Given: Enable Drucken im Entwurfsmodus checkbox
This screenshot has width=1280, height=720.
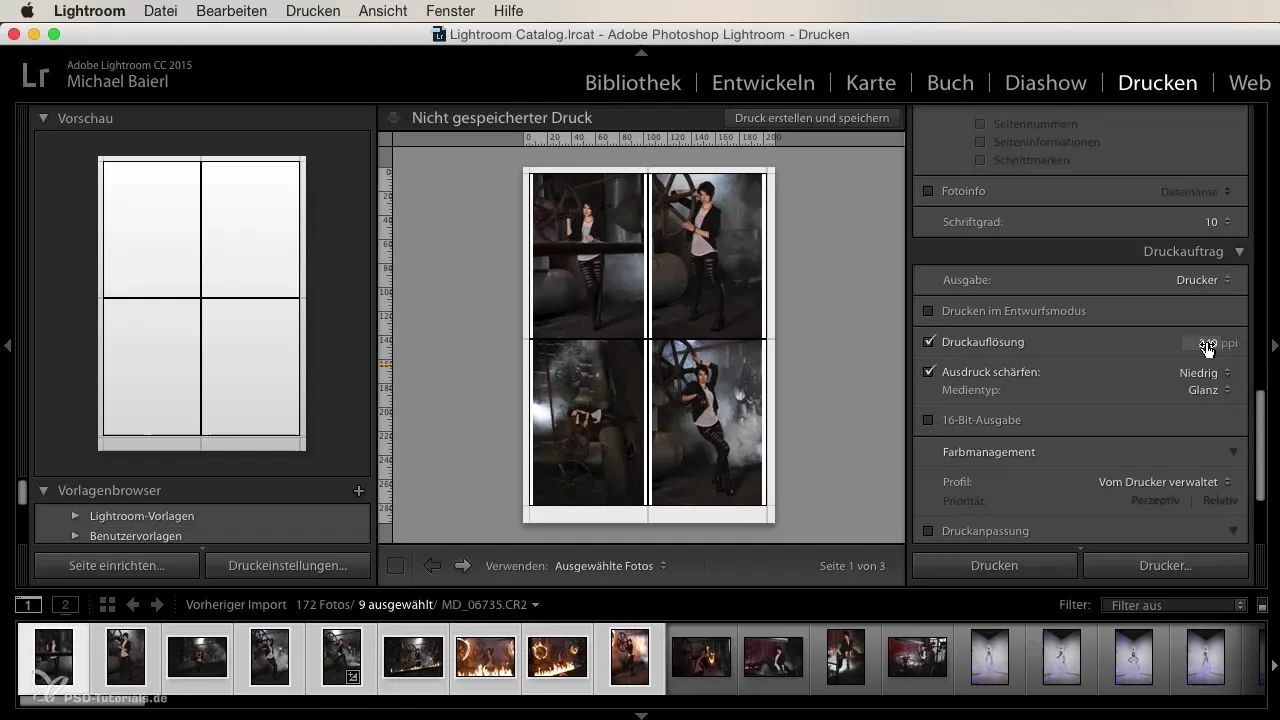Looking at the screenshot, I should (928, 311).
